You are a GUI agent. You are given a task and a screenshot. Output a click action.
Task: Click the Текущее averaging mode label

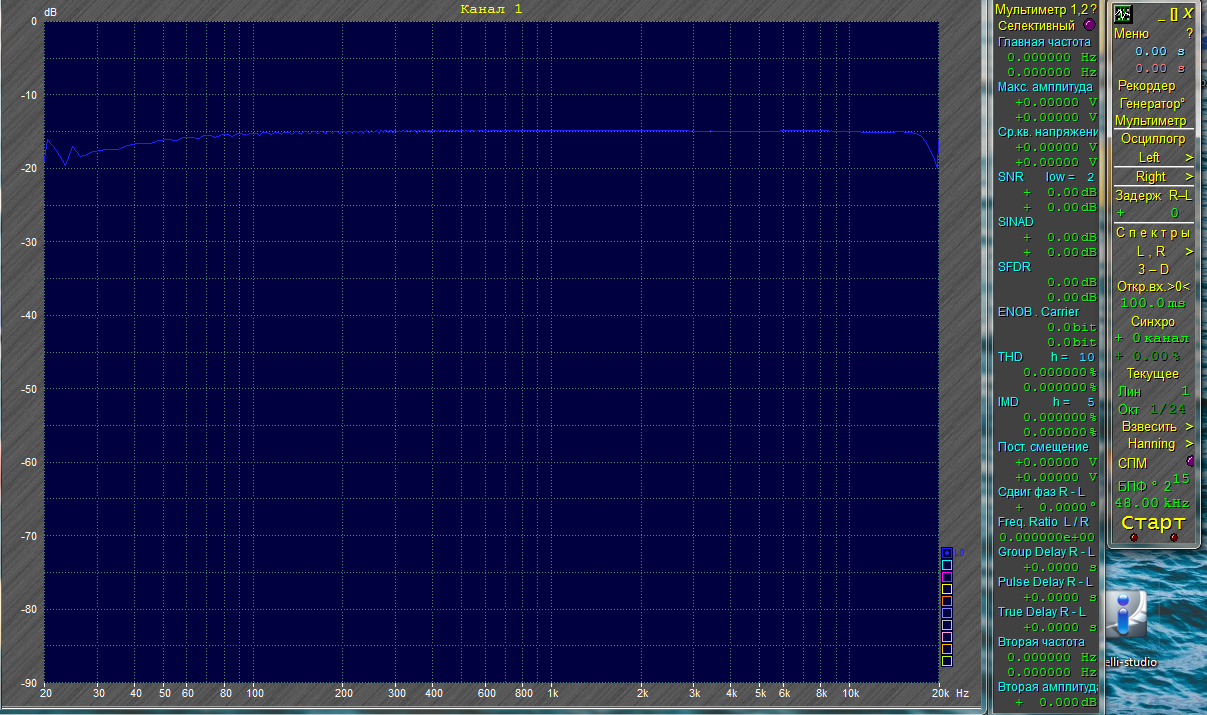(x=1152, y=373)
